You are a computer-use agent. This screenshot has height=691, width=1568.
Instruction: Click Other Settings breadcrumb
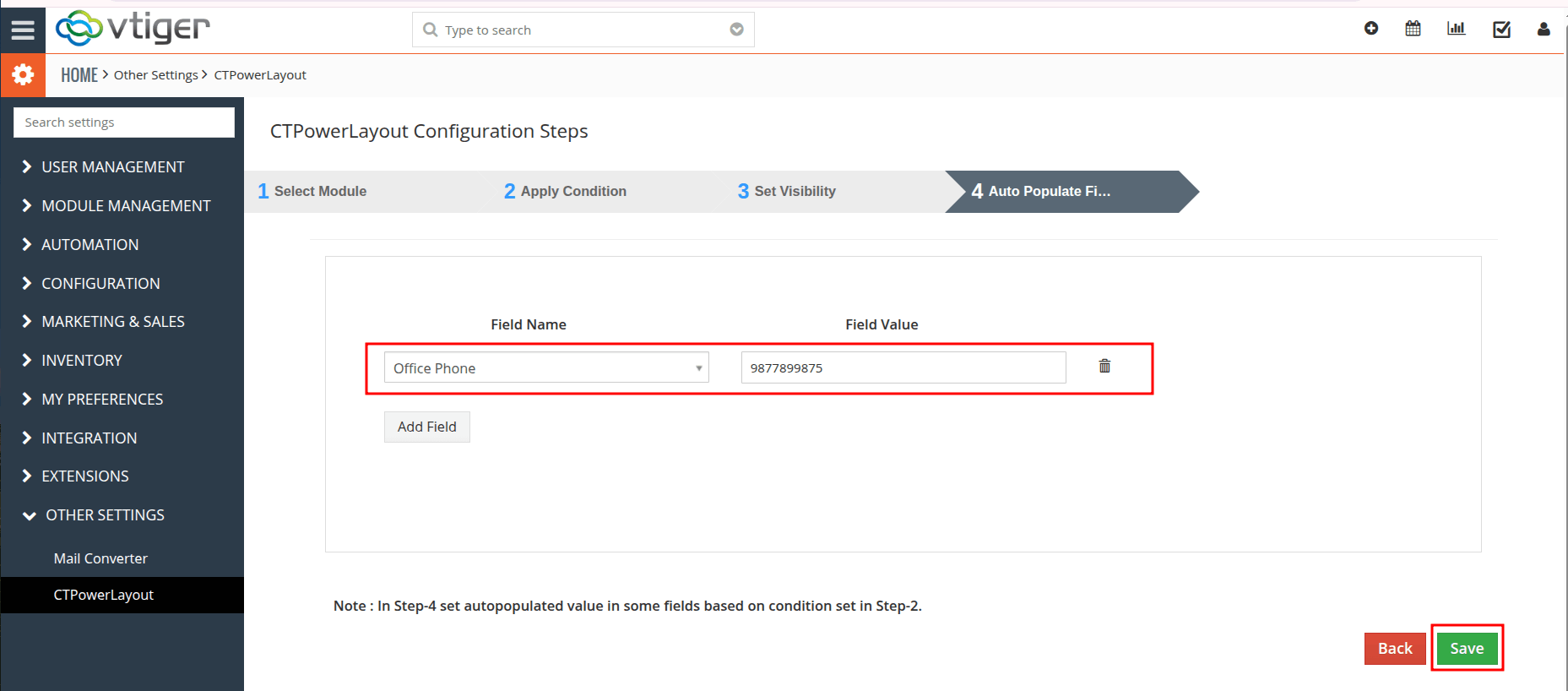156,75
